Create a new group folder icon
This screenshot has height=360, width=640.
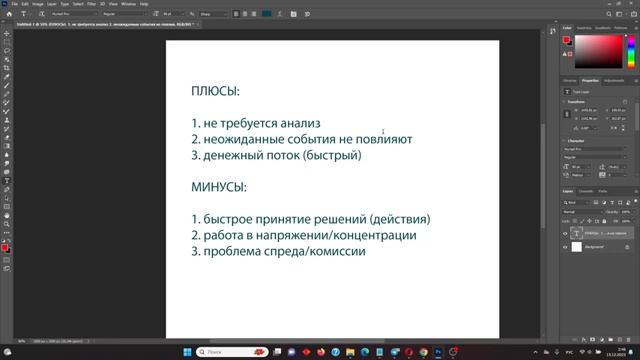pos(611,340)
